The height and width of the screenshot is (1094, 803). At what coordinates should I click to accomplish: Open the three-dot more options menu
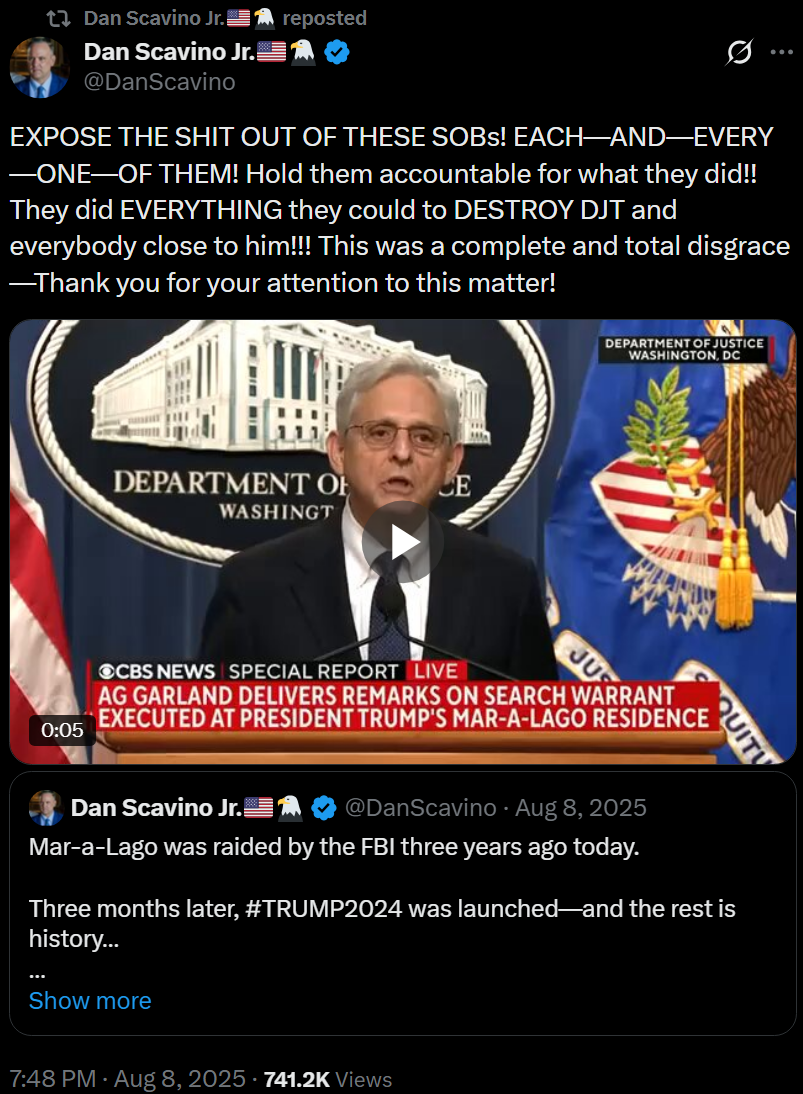coord(781,52)
